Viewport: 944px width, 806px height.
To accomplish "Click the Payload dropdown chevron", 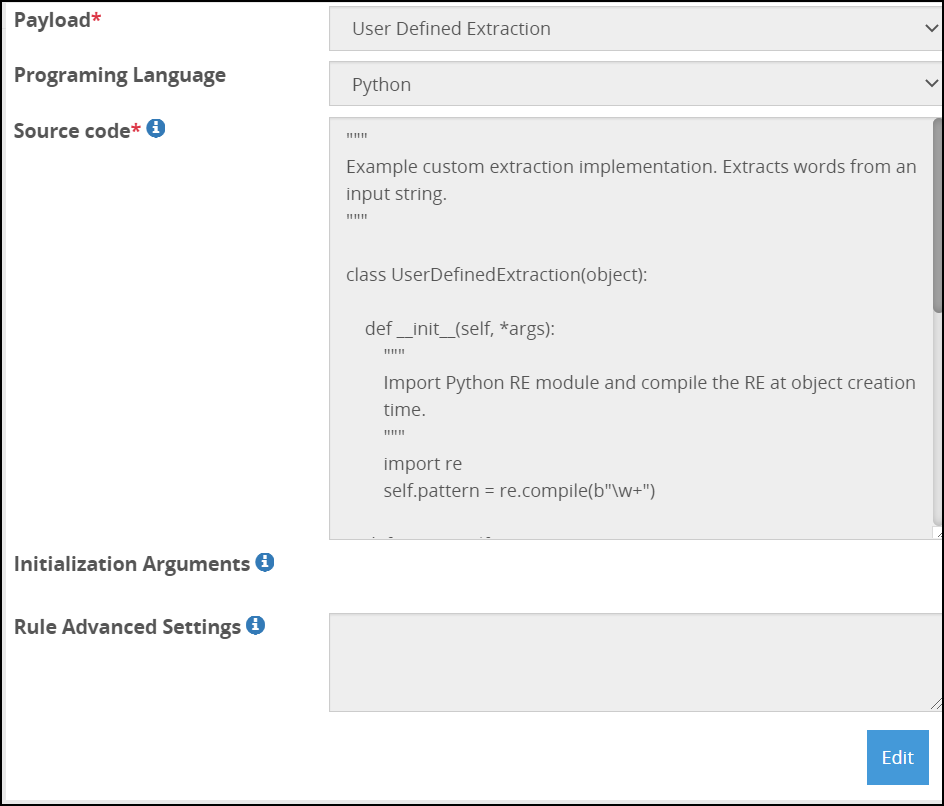I will point(931,28).
